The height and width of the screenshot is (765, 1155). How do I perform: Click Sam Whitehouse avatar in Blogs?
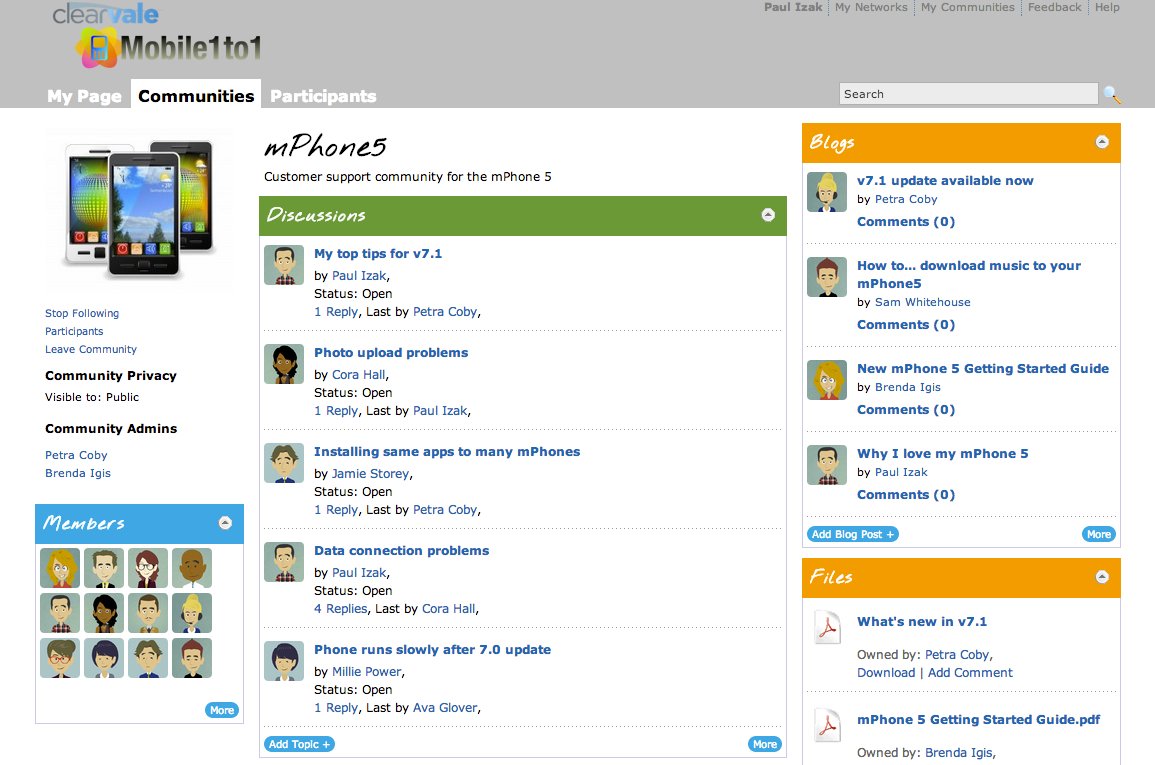pos(826,277)
